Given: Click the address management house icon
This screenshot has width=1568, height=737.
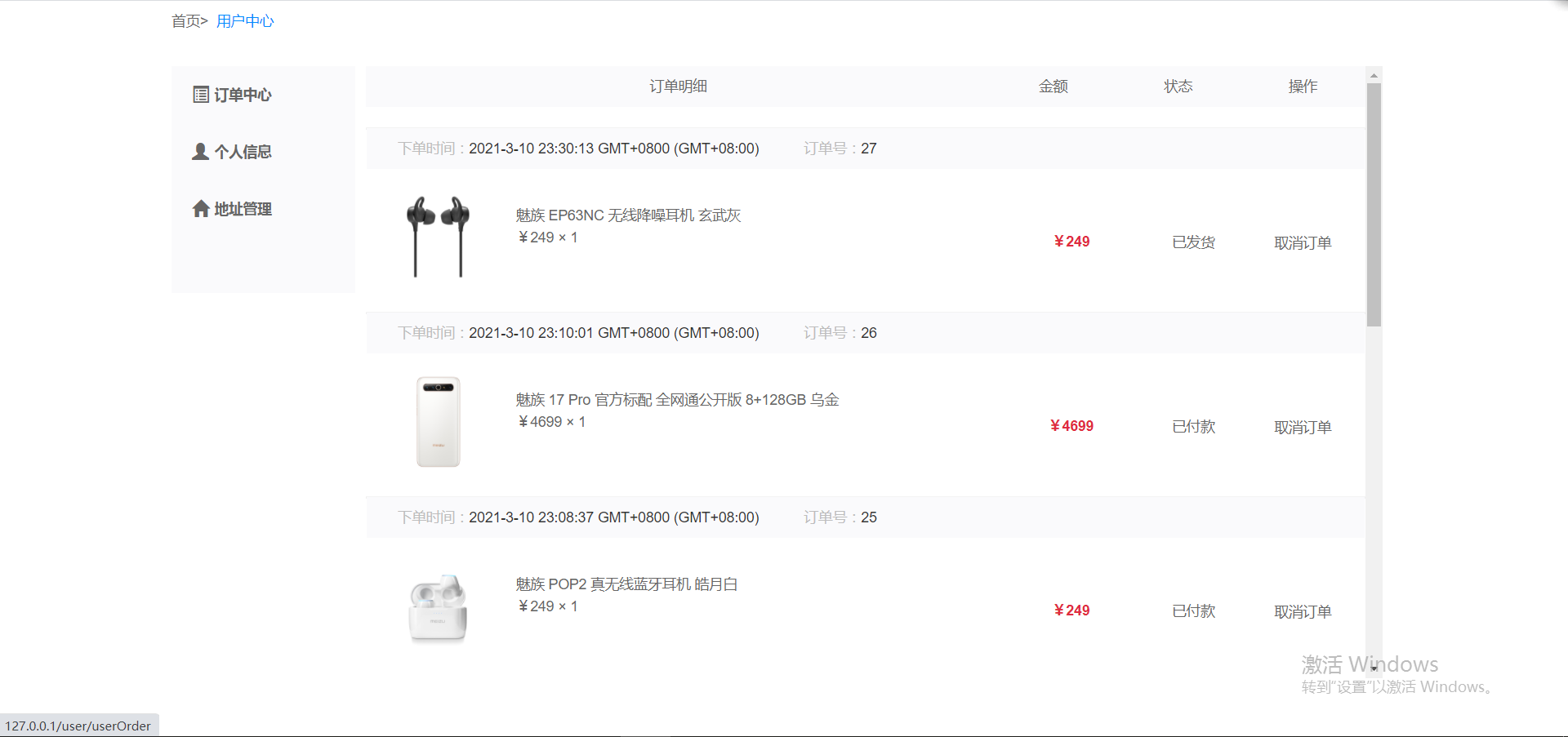Looking at the screenshot, I should coord(201,209).
